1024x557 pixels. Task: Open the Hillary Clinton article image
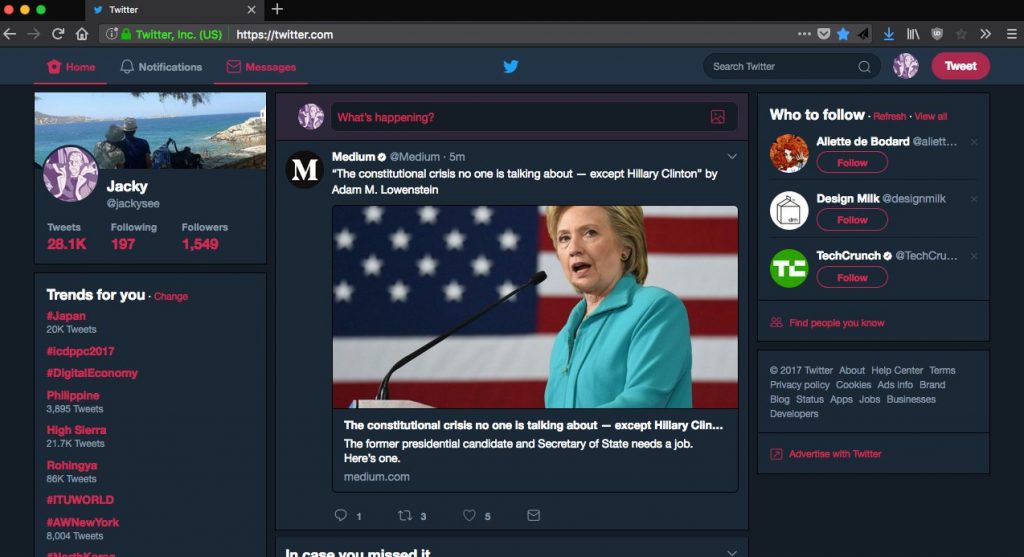pos(535,307)
